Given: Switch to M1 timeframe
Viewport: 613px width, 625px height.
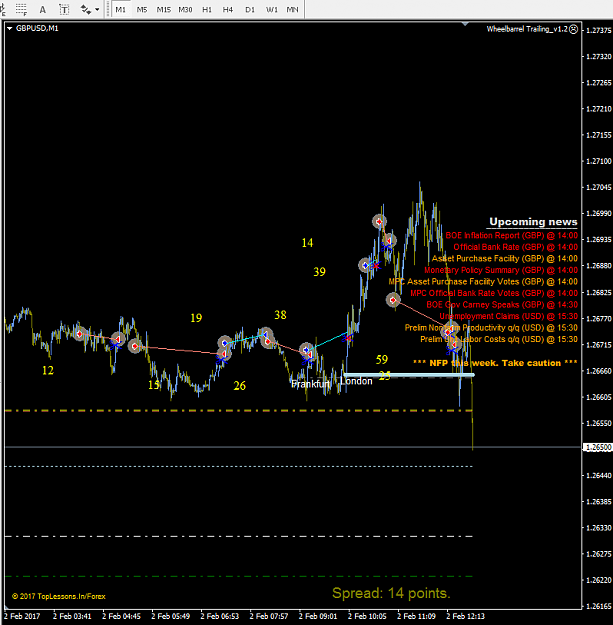Looking at the screenshot, I should coord(120,10).
